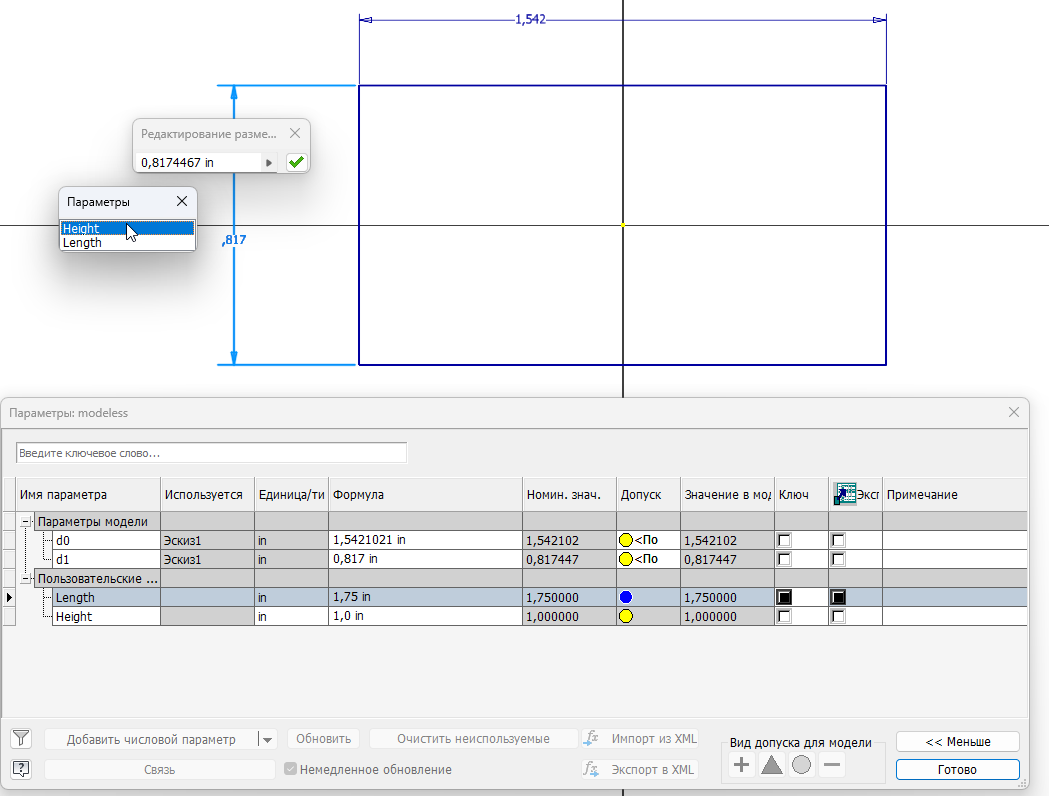
Task: Open the parameter filter funnel icon
Action: [21, 738]
